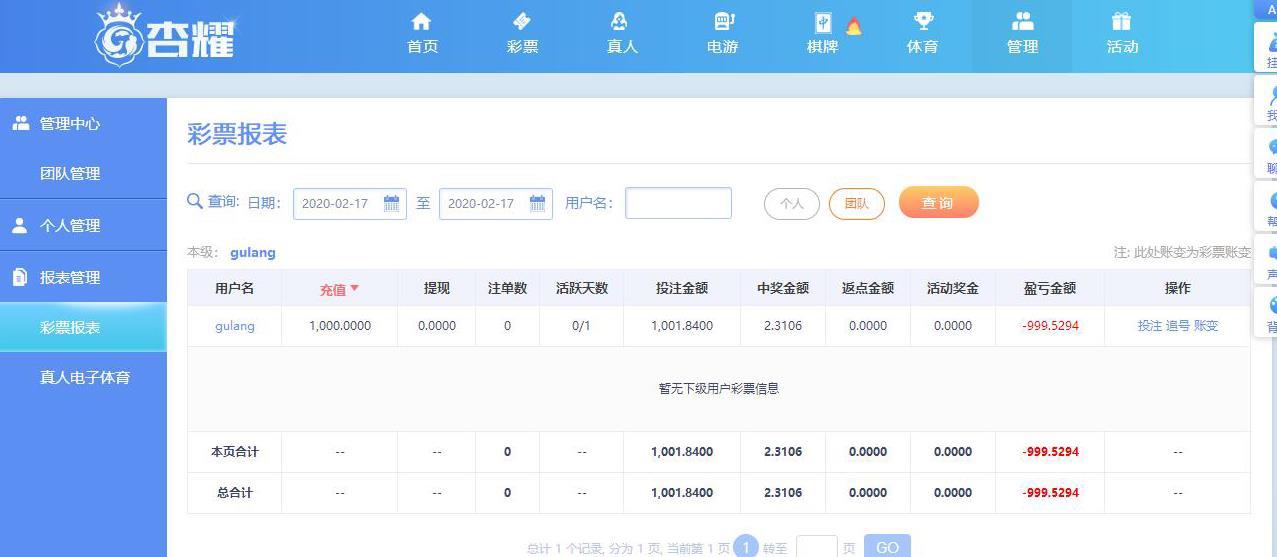Click the page number input box
The image size is (1277, 557).
coord(817,547)
